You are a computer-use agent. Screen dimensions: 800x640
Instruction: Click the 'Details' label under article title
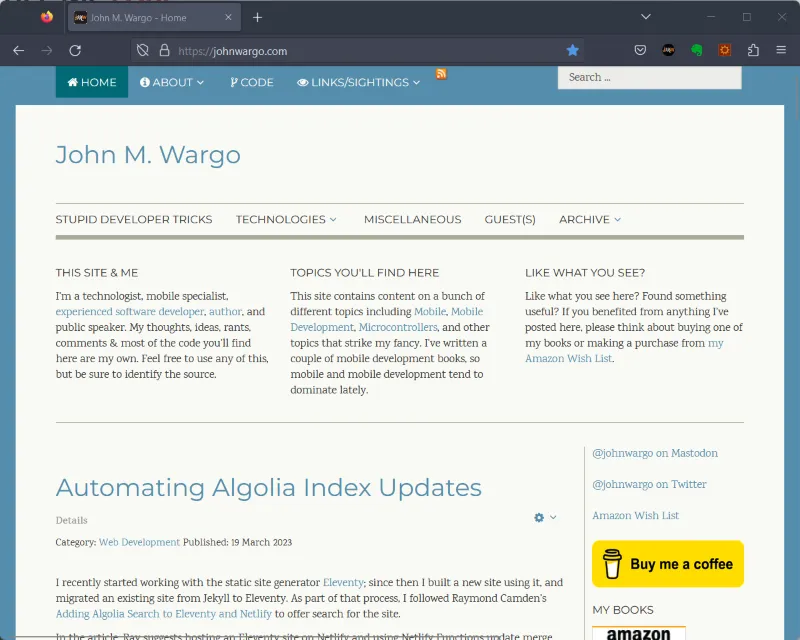pyautogui.click(x=71, y=520)
